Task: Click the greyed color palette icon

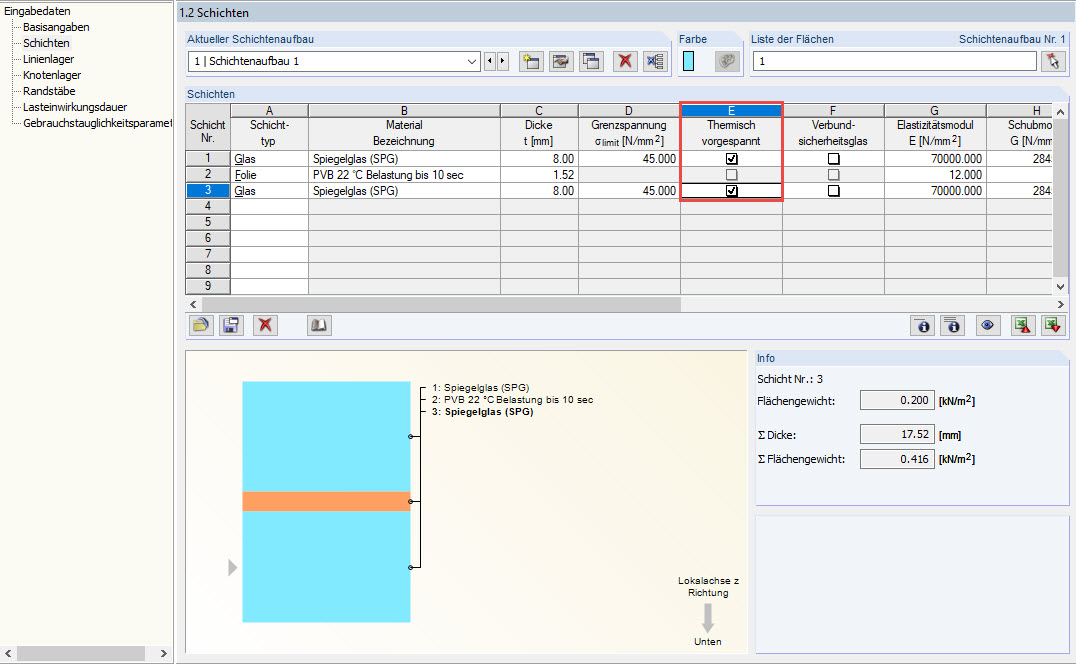Action: pos(727,62)
